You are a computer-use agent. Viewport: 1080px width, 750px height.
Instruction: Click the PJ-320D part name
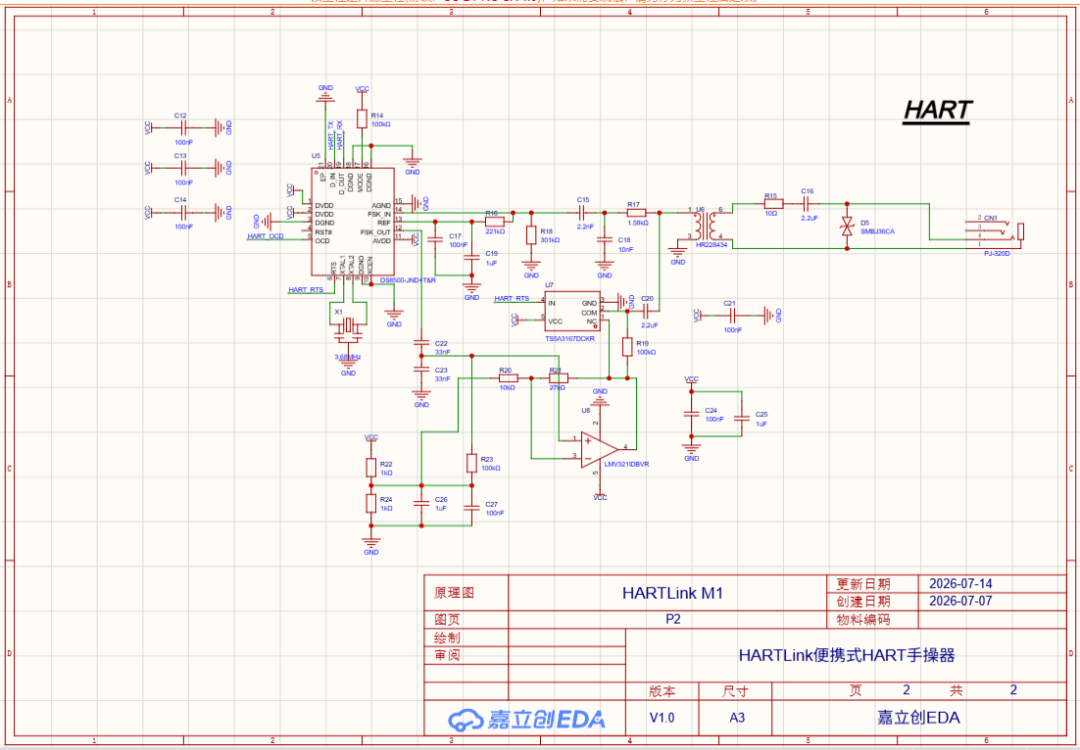coord(997,254)
